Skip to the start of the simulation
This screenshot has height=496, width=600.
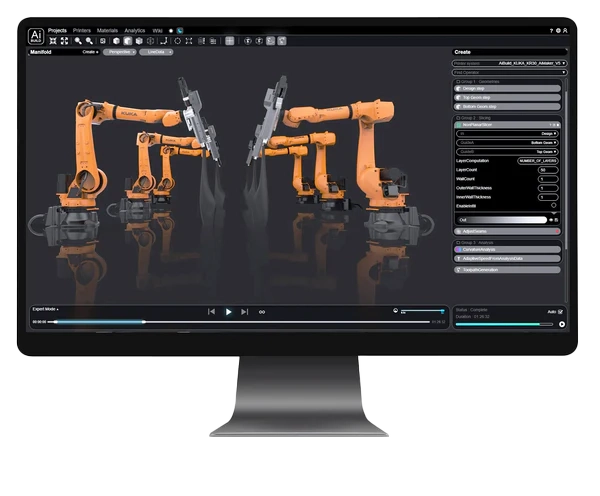(x=211, y=312)
